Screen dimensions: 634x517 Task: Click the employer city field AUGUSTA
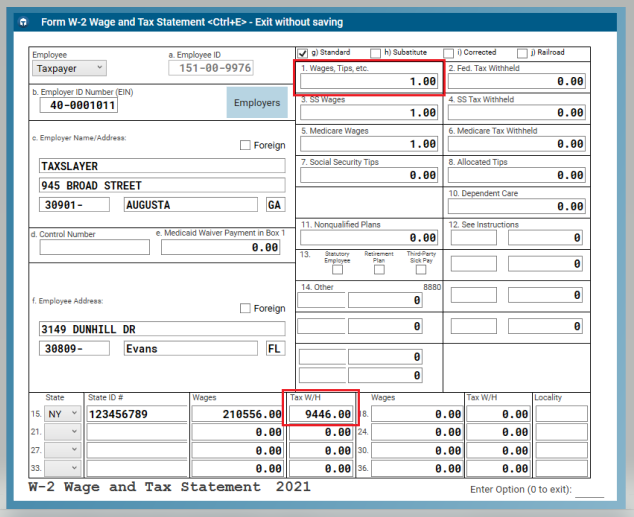point(191,205)
